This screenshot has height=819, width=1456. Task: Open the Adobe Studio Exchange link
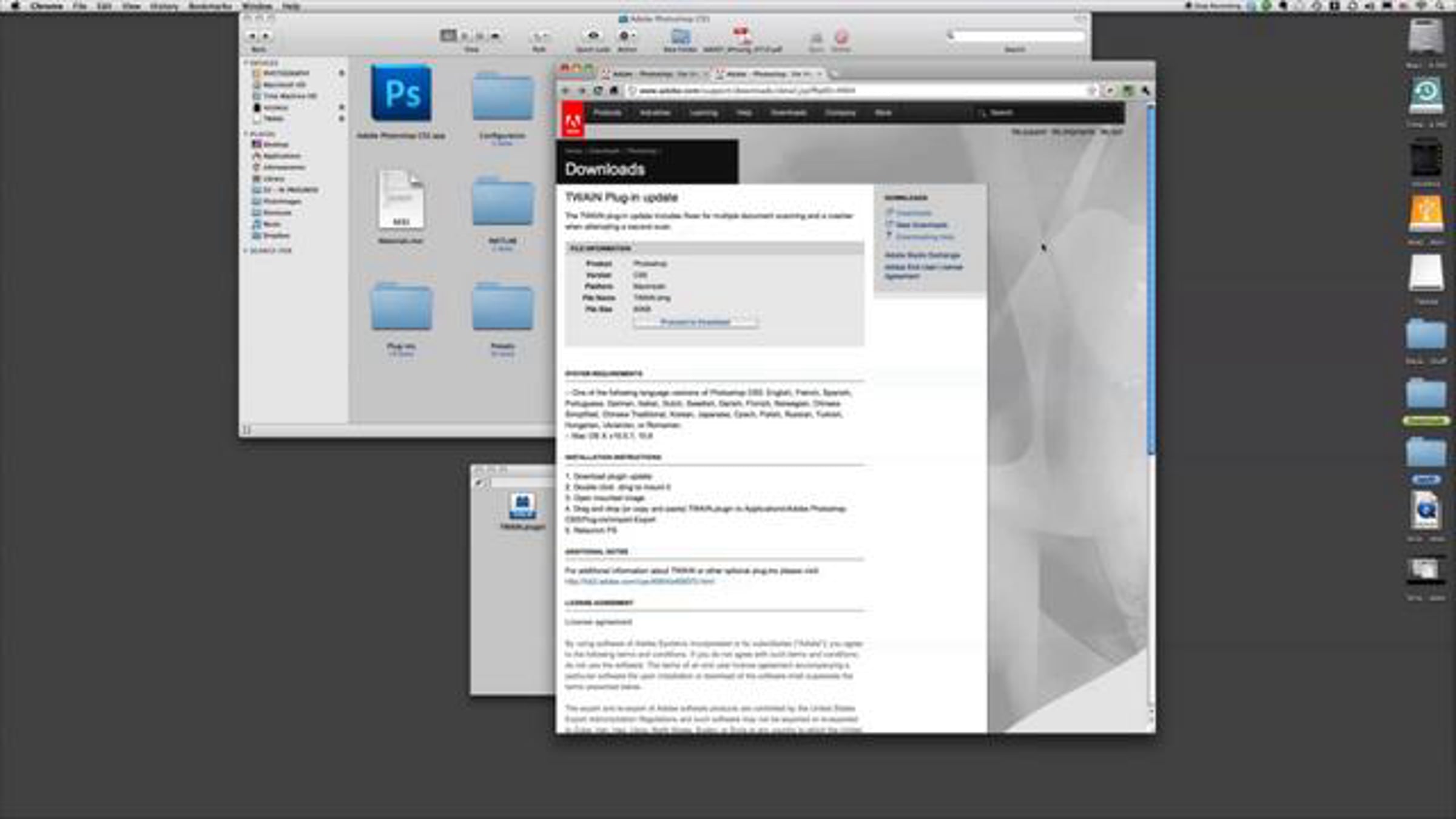[x=922, y=255]
